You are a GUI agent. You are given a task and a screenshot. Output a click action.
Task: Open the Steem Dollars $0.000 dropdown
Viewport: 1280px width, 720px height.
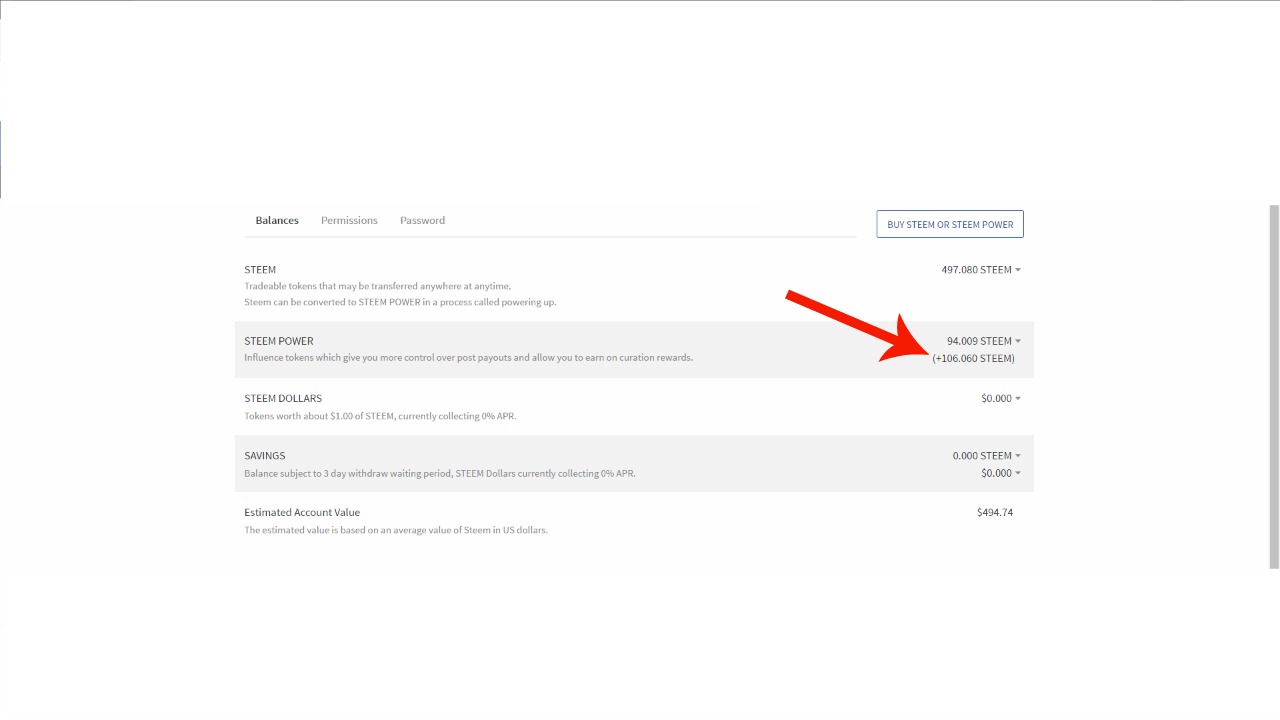[x=1001, y=398]
